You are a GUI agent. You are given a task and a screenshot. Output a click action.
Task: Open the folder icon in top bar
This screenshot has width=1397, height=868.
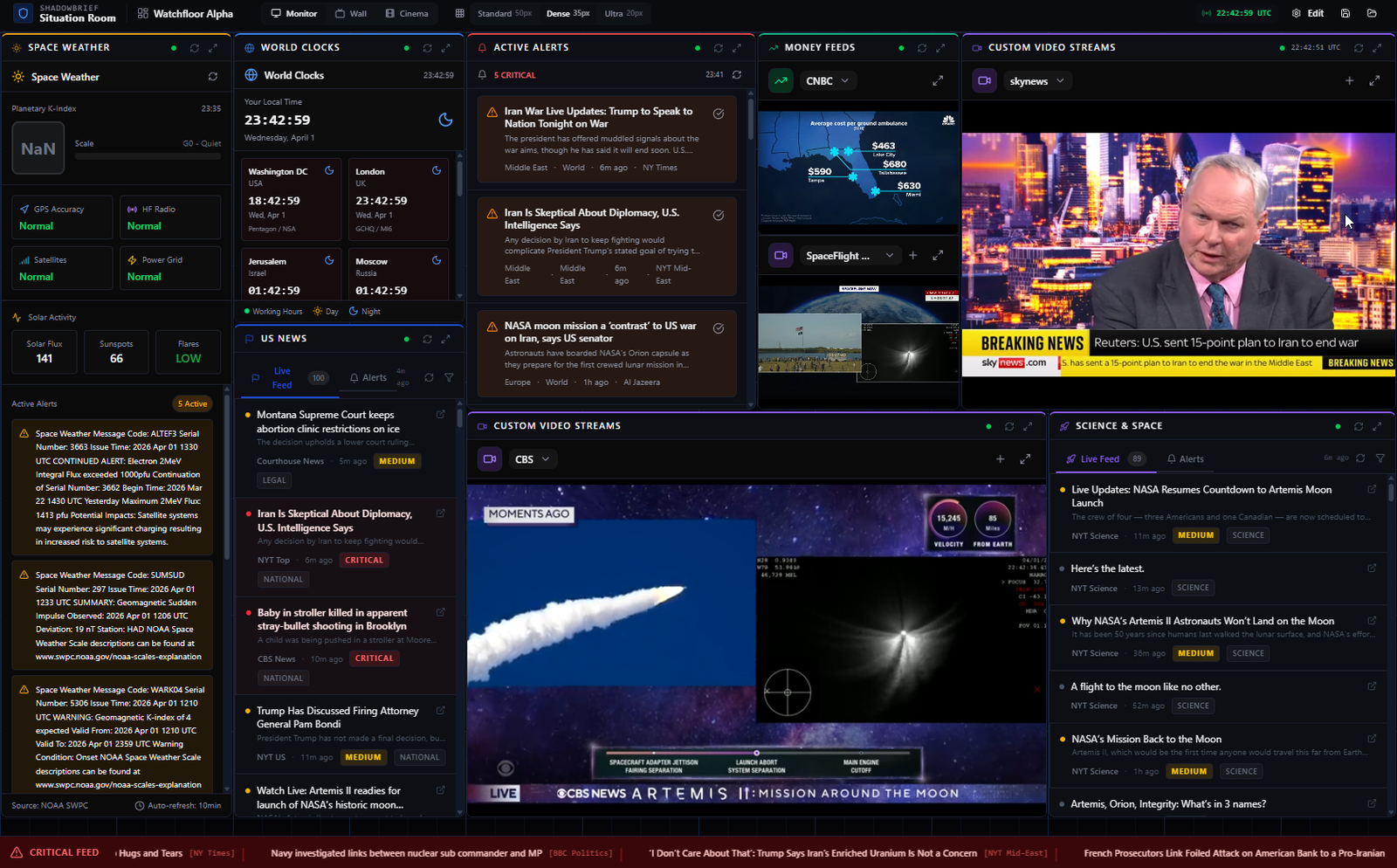(1372, 13)
